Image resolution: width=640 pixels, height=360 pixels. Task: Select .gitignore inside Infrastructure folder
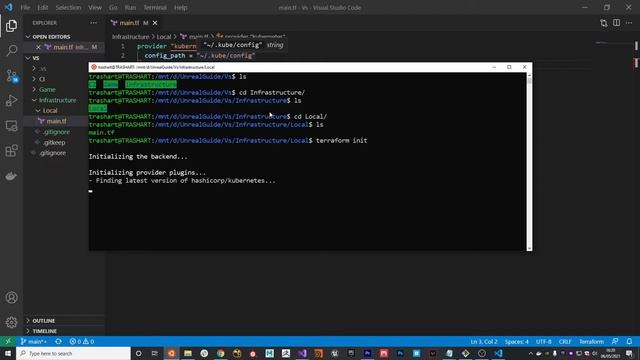[56, 132]
